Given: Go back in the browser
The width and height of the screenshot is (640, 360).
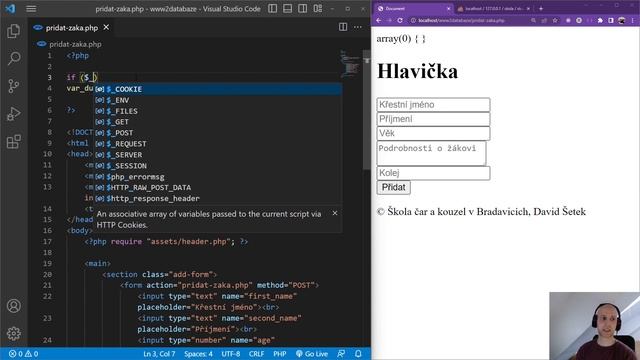Looking at the screenshot, I should (379, 20).
